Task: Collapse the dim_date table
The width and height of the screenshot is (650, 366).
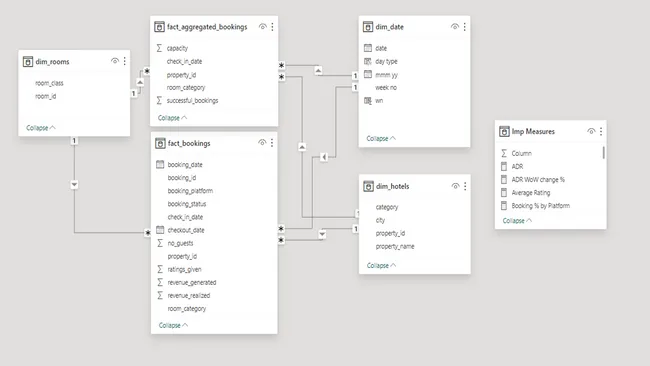Action: click(x=381, y=138)
